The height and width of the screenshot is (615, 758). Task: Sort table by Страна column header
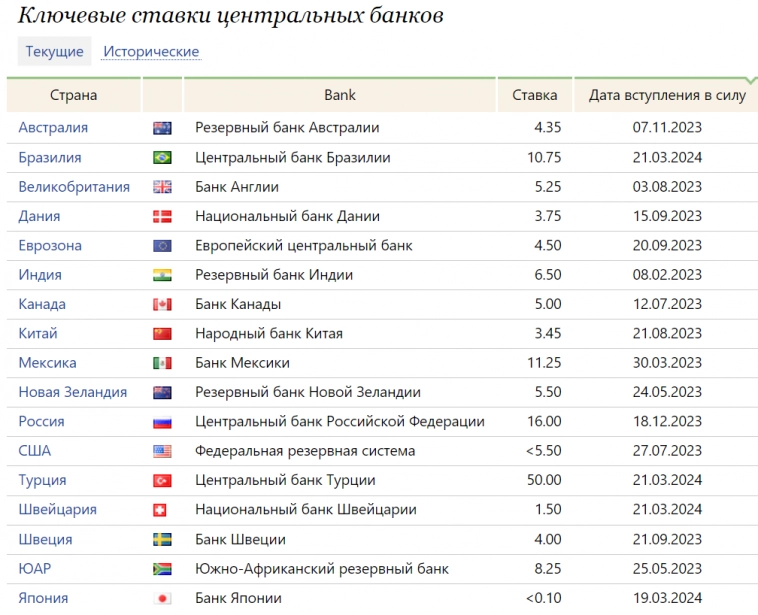point(74,96)
